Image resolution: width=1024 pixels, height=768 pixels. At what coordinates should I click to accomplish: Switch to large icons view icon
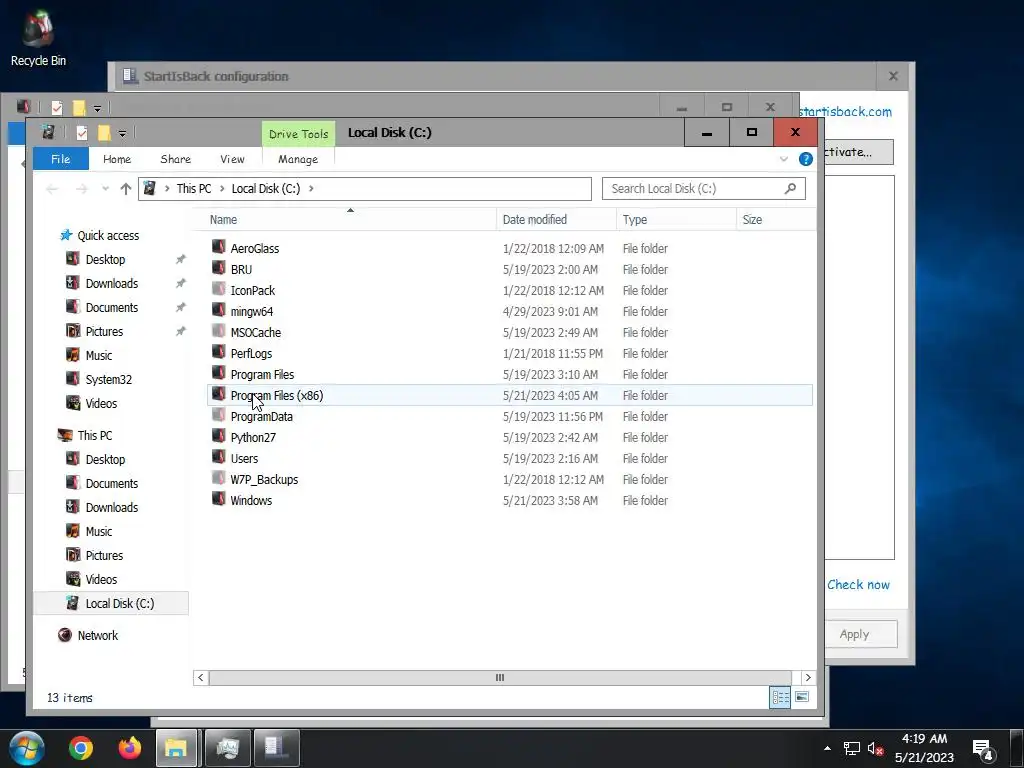802,697
